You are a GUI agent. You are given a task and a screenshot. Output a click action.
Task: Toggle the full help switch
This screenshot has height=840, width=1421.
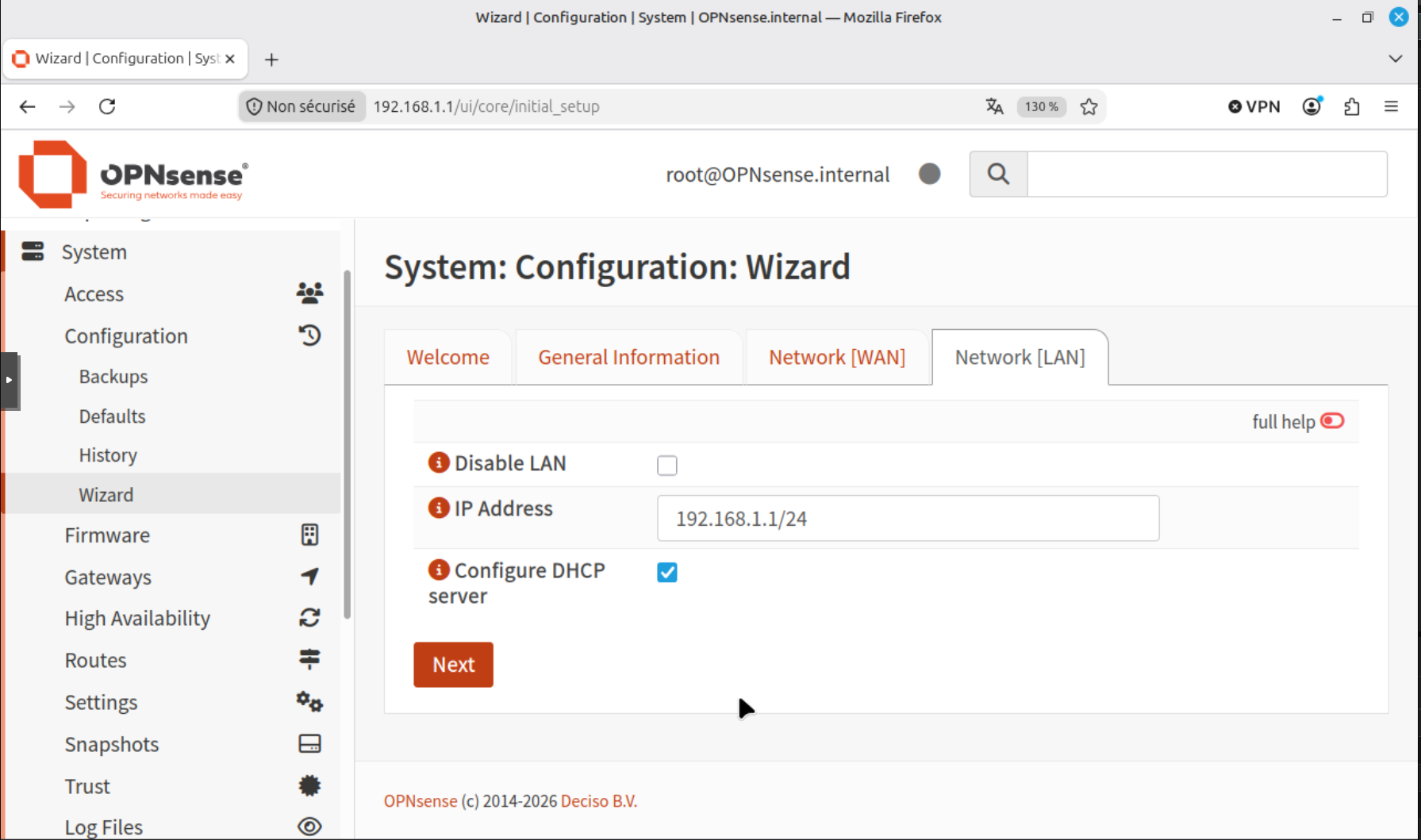1332,421
